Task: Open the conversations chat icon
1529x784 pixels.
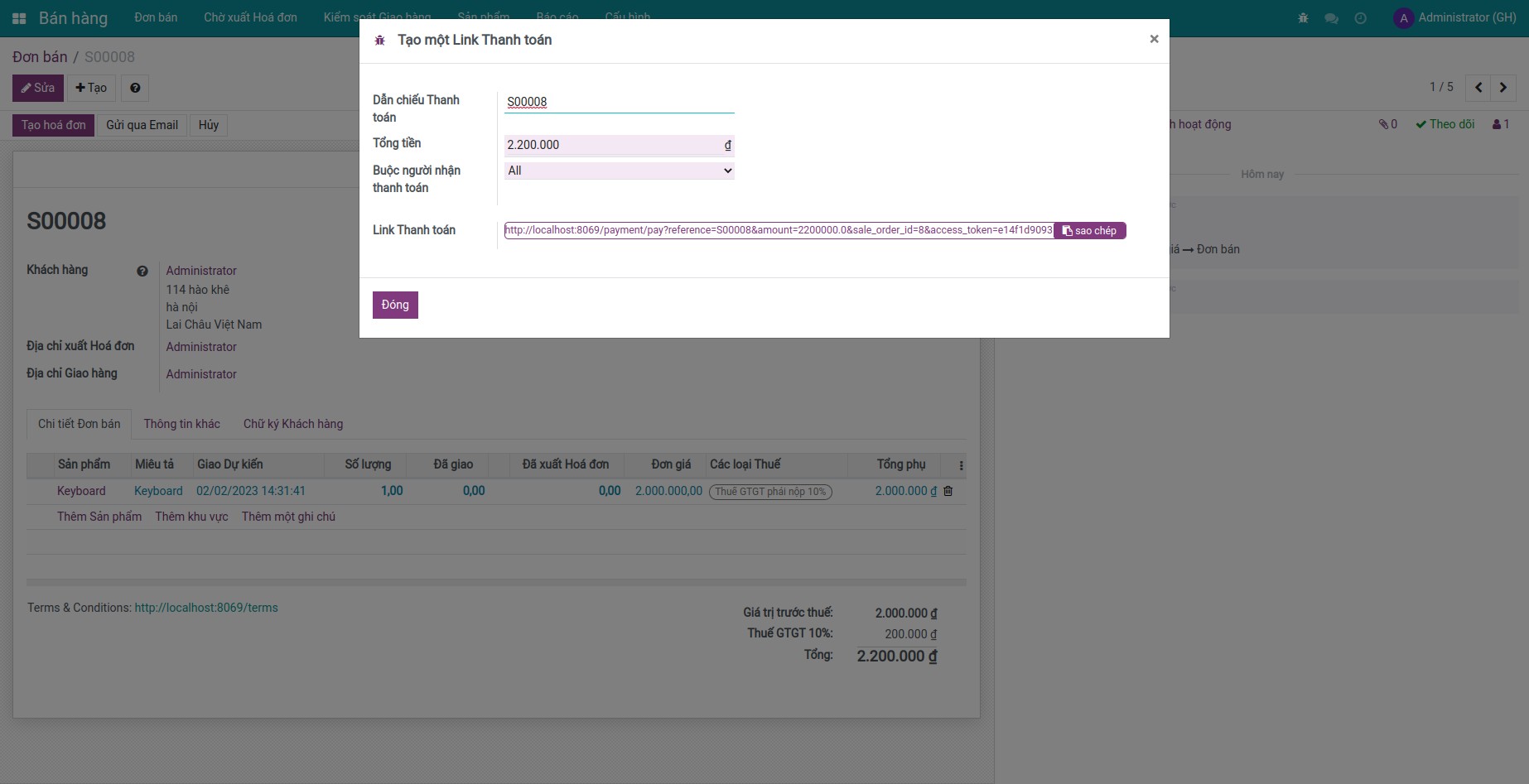Action: tap(1331, 18)
